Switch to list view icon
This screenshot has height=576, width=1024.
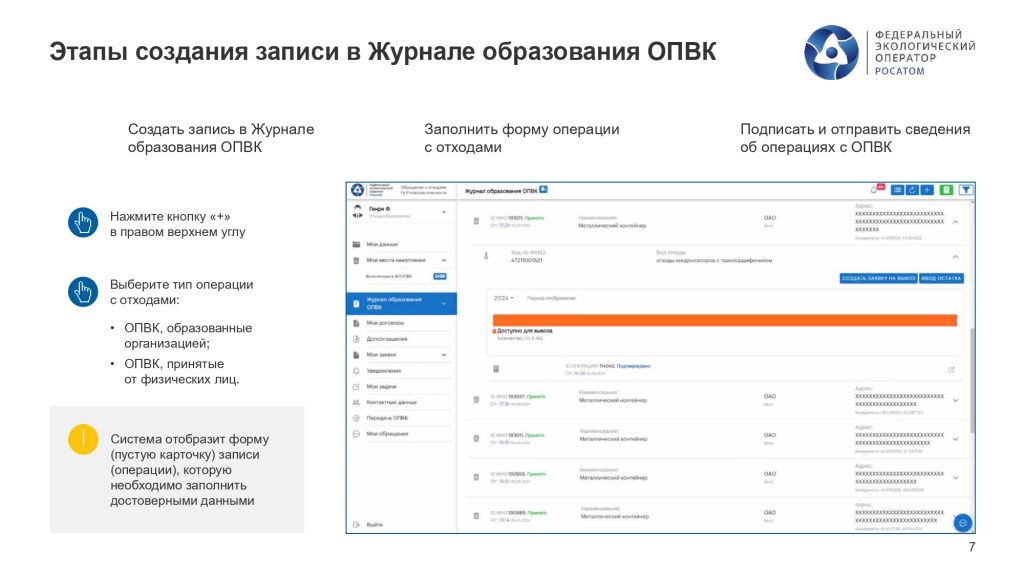897,189
